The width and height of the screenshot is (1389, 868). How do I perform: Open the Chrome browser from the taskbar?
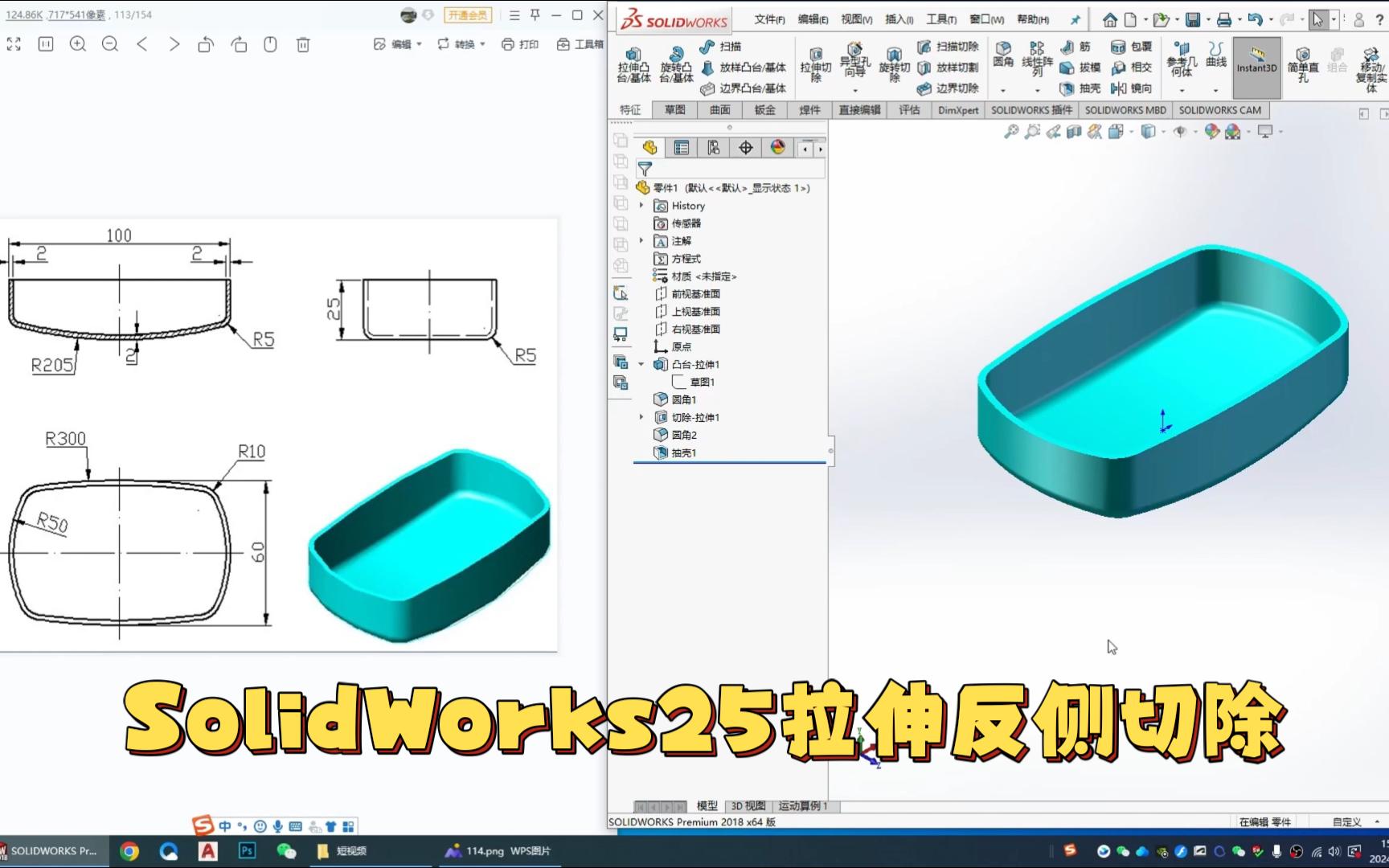(130, 850)
